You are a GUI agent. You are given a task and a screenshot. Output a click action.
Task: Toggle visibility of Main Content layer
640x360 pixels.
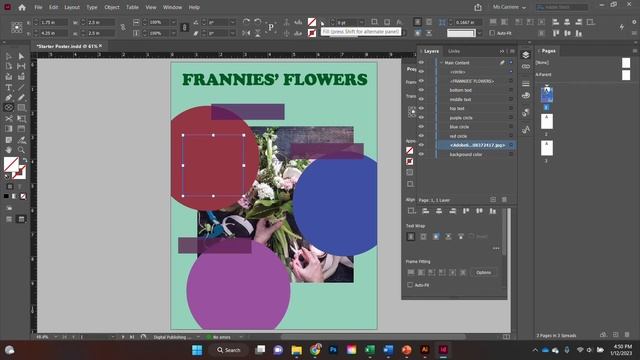click(421, 62)
